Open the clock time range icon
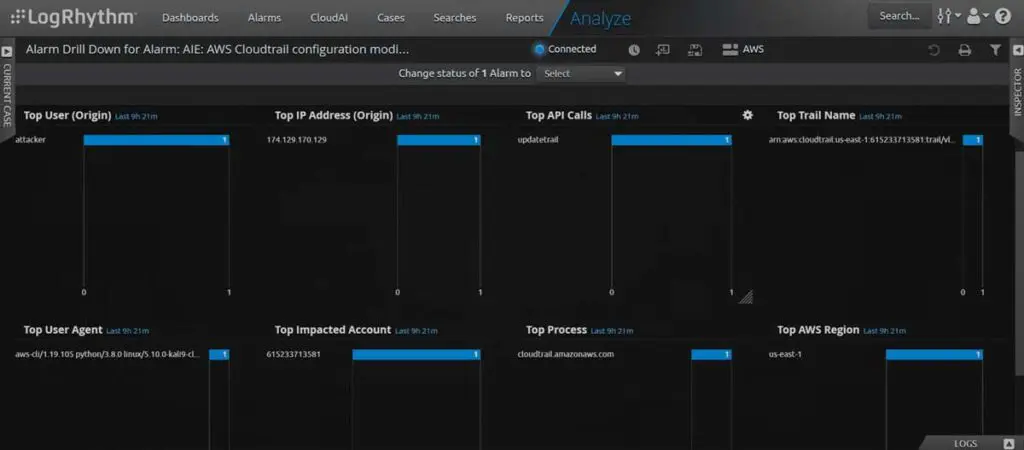The width and height of the screenshot is (1024, 450). pos(634,50)
